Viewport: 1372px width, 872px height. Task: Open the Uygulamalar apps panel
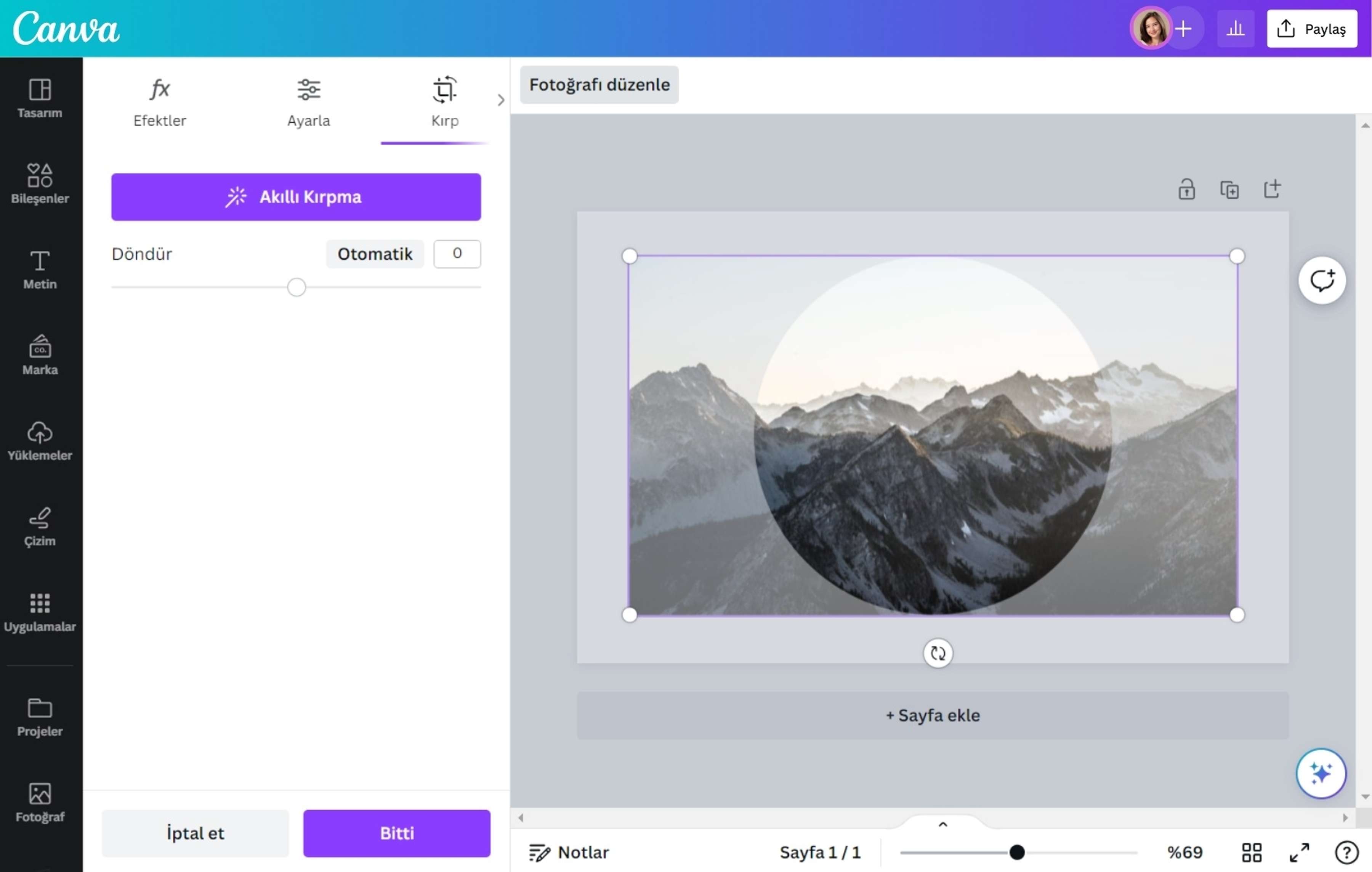pos(40,612)
